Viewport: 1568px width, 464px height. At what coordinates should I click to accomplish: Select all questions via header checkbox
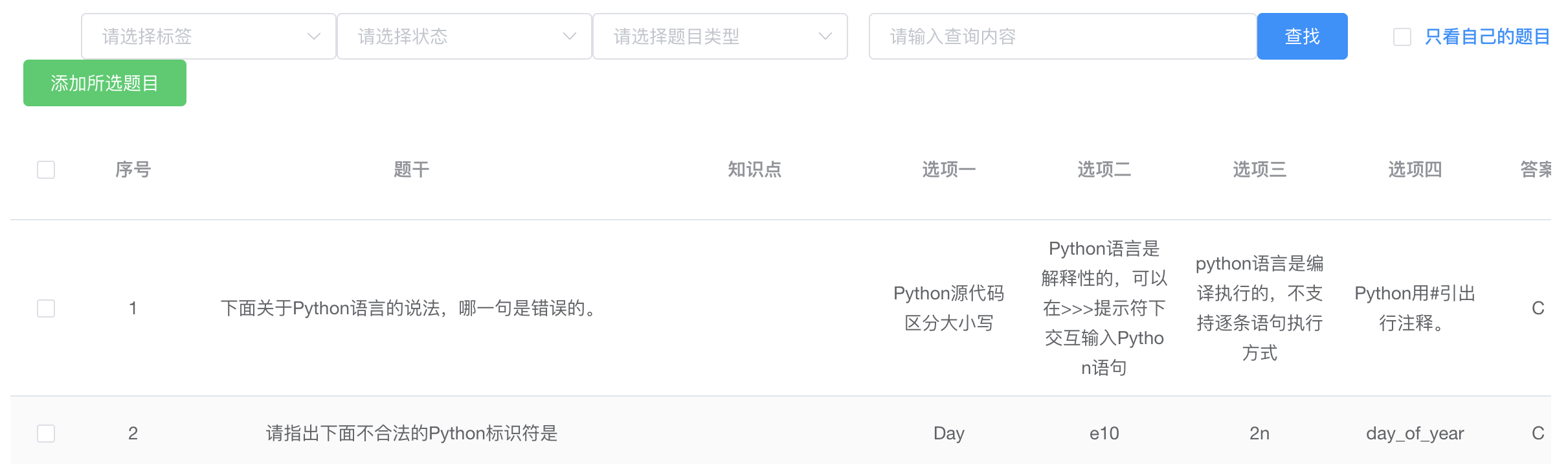coord(46,170)
